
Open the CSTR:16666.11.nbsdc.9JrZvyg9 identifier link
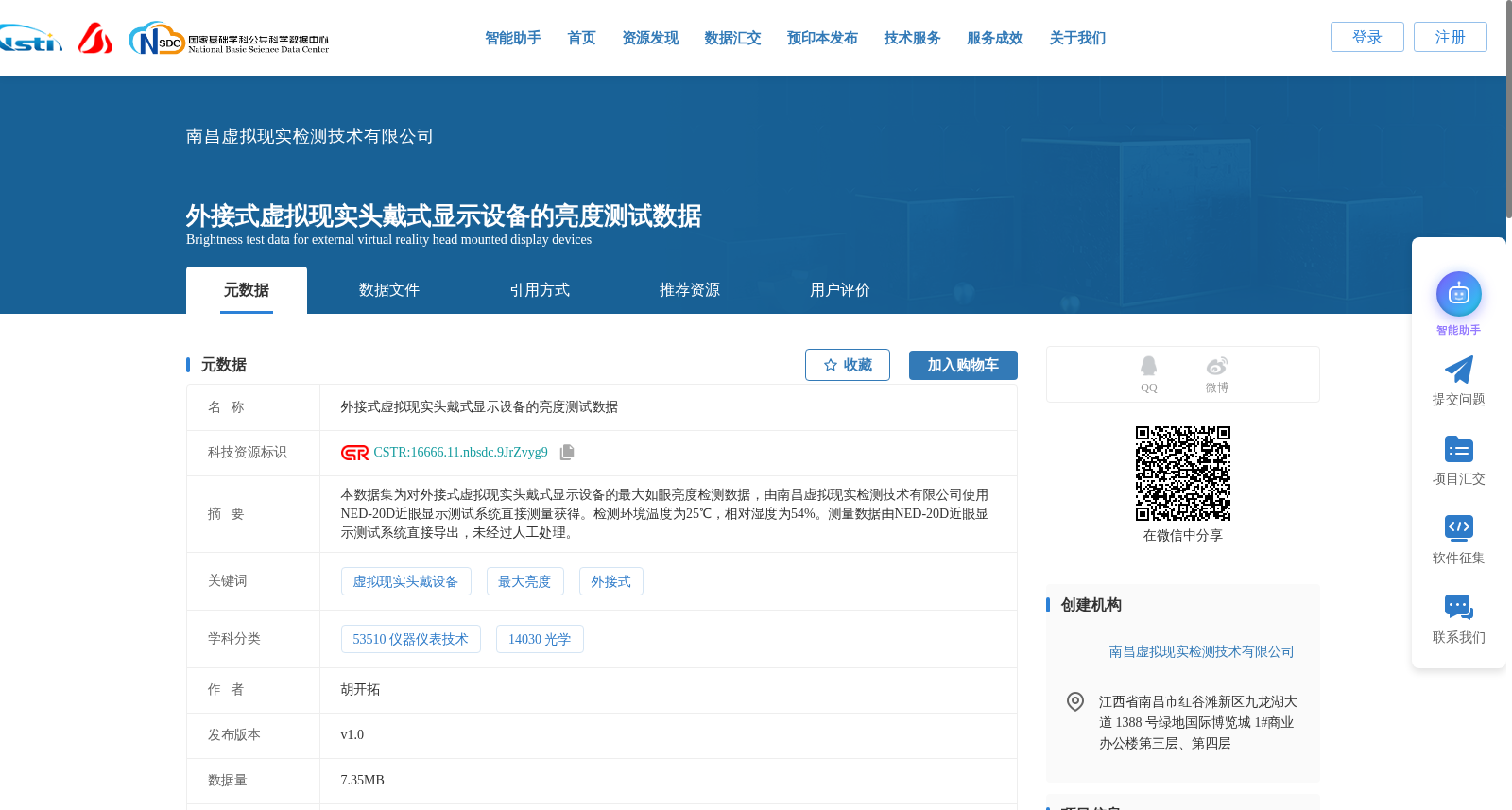(x=460, y=453)
